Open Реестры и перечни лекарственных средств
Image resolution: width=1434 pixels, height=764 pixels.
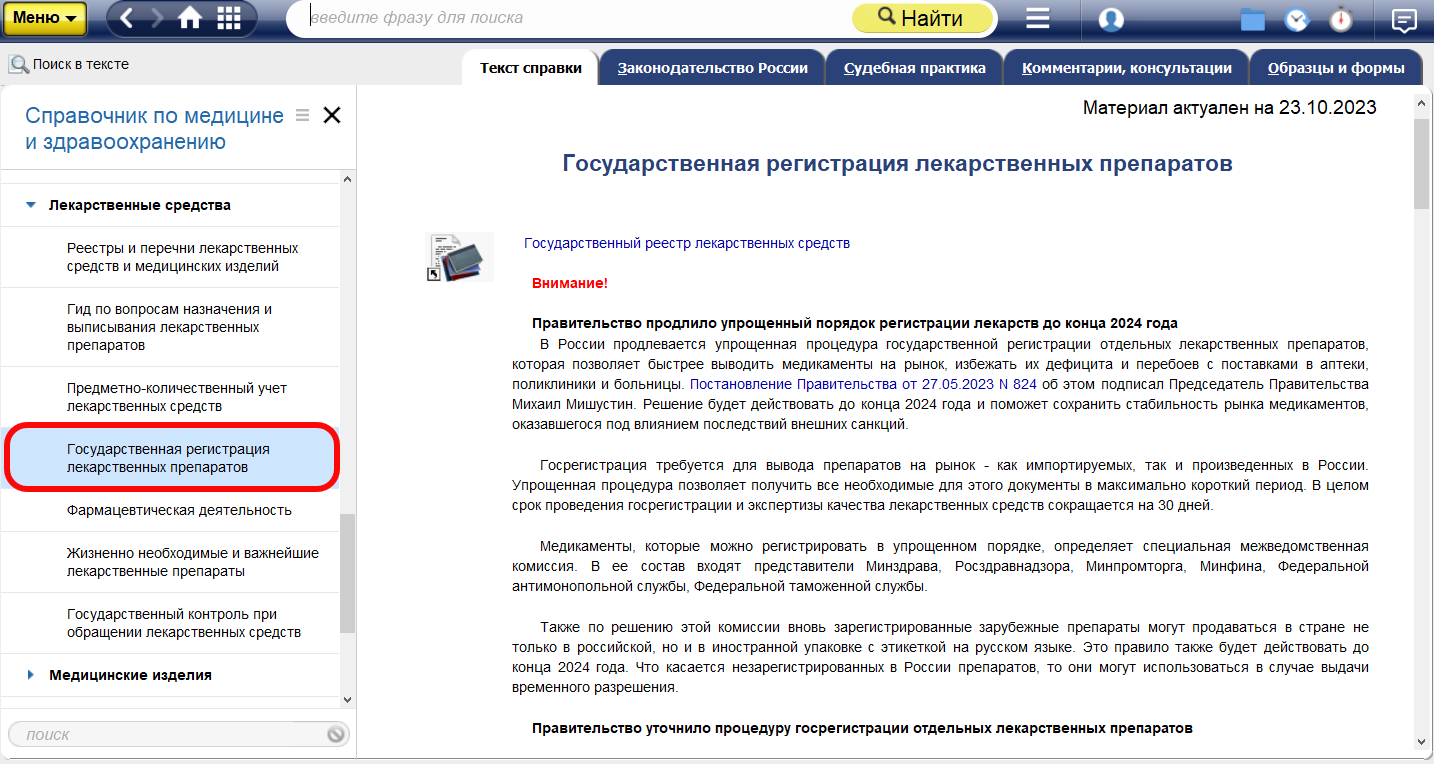coord(170,257)
